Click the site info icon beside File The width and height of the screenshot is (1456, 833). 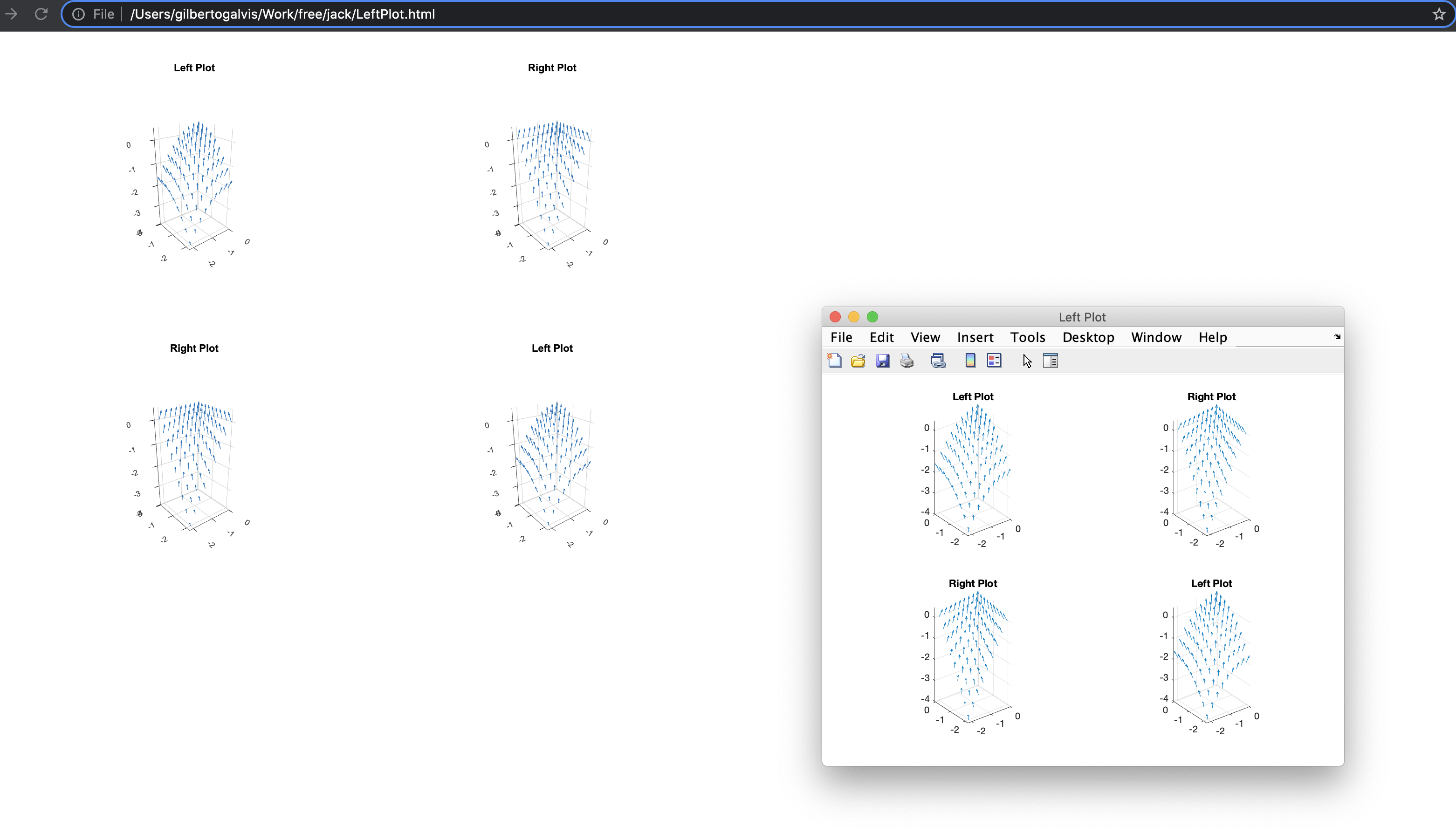pos(79,14)
